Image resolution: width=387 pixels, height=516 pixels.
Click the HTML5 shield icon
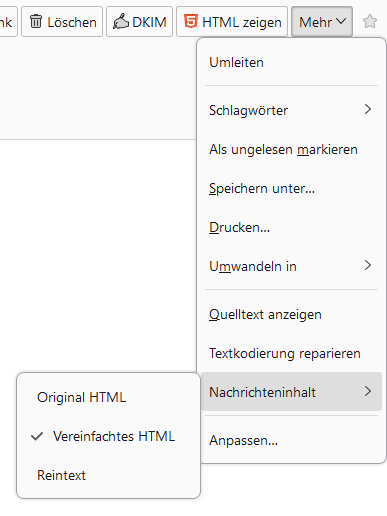[x=191, y=21]
